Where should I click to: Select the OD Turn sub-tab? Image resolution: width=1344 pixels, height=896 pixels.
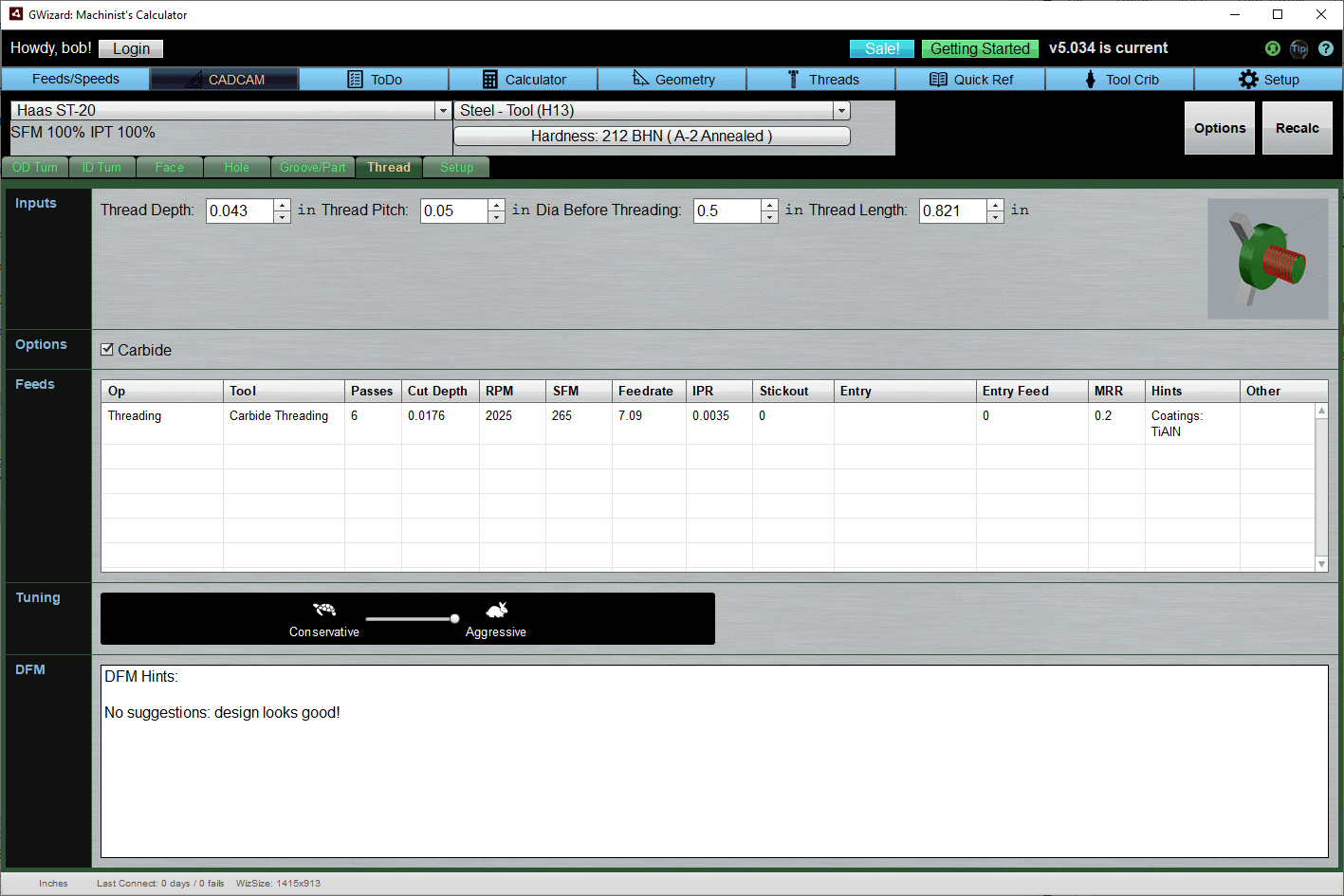coord(35,167)
